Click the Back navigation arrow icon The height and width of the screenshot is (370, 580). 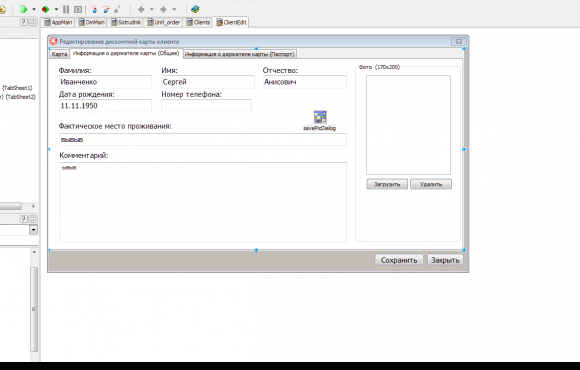[x=141, y=9]
